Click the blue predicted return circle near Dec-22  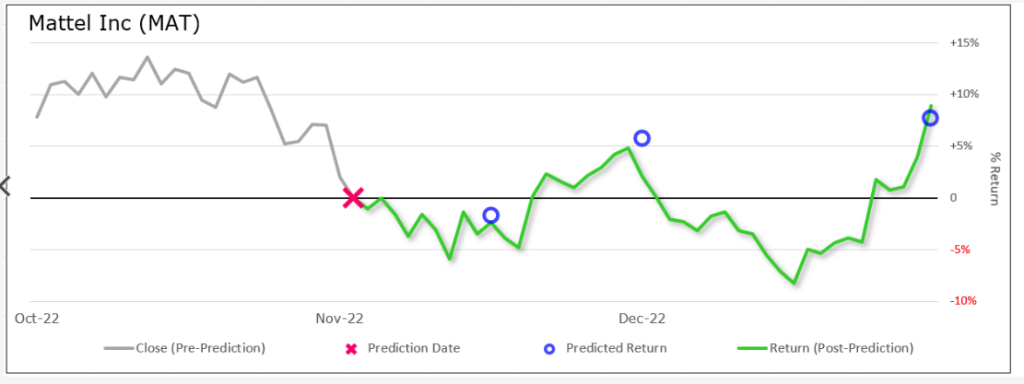coord(642,138)
